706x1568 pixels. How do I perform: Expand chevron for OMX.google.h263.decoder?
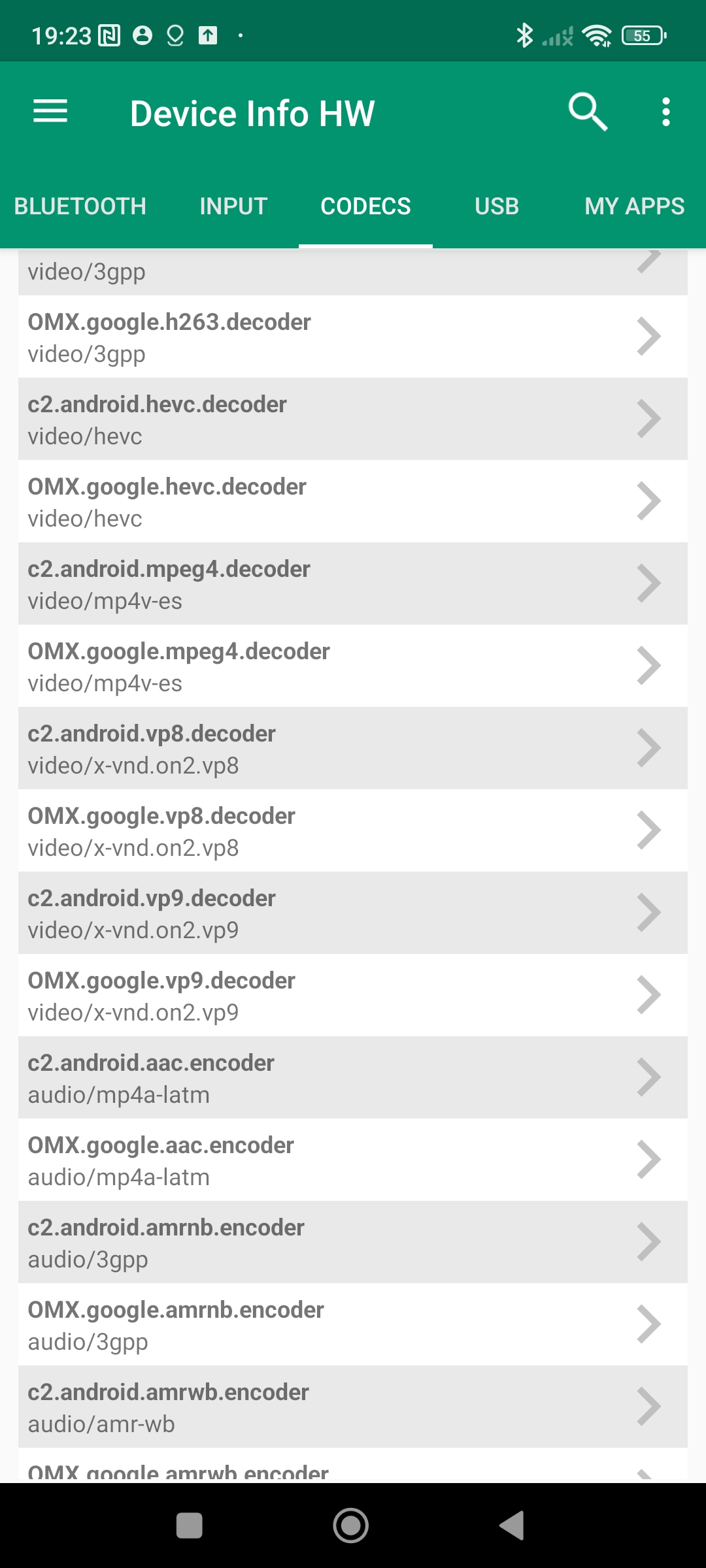(648, 336)
